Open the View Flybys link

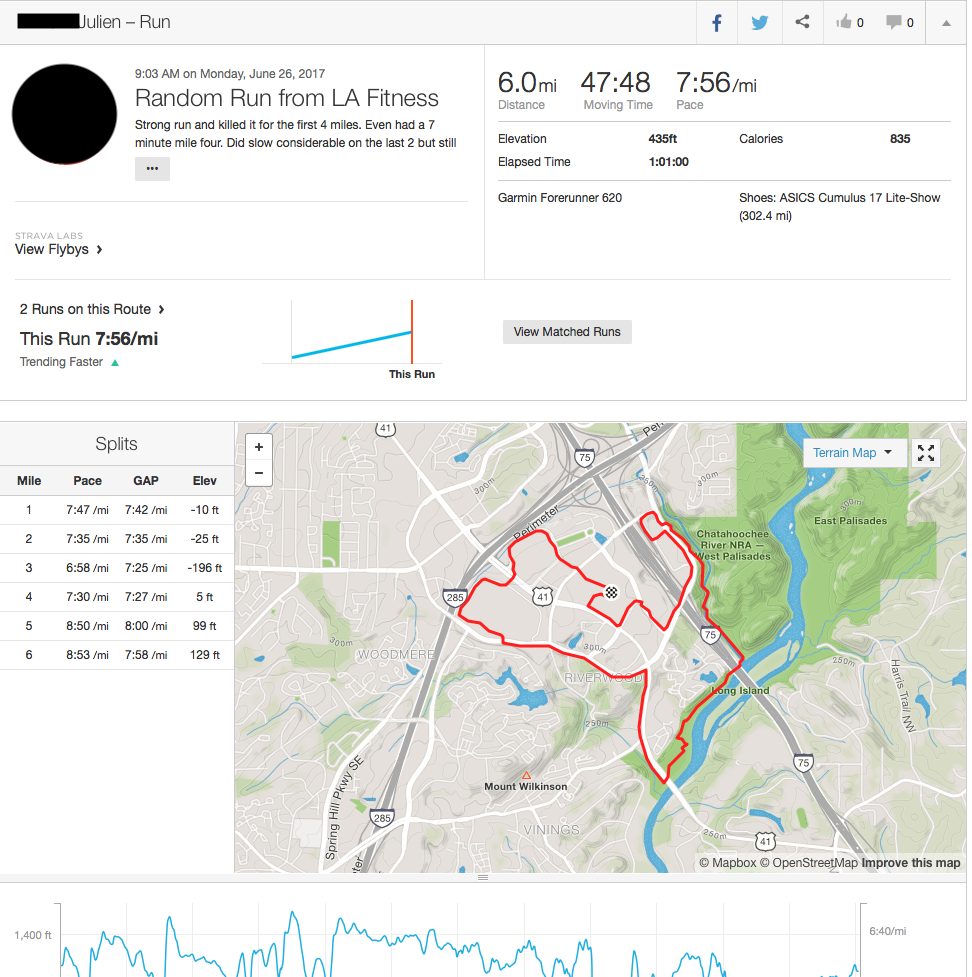coord(59,249)
